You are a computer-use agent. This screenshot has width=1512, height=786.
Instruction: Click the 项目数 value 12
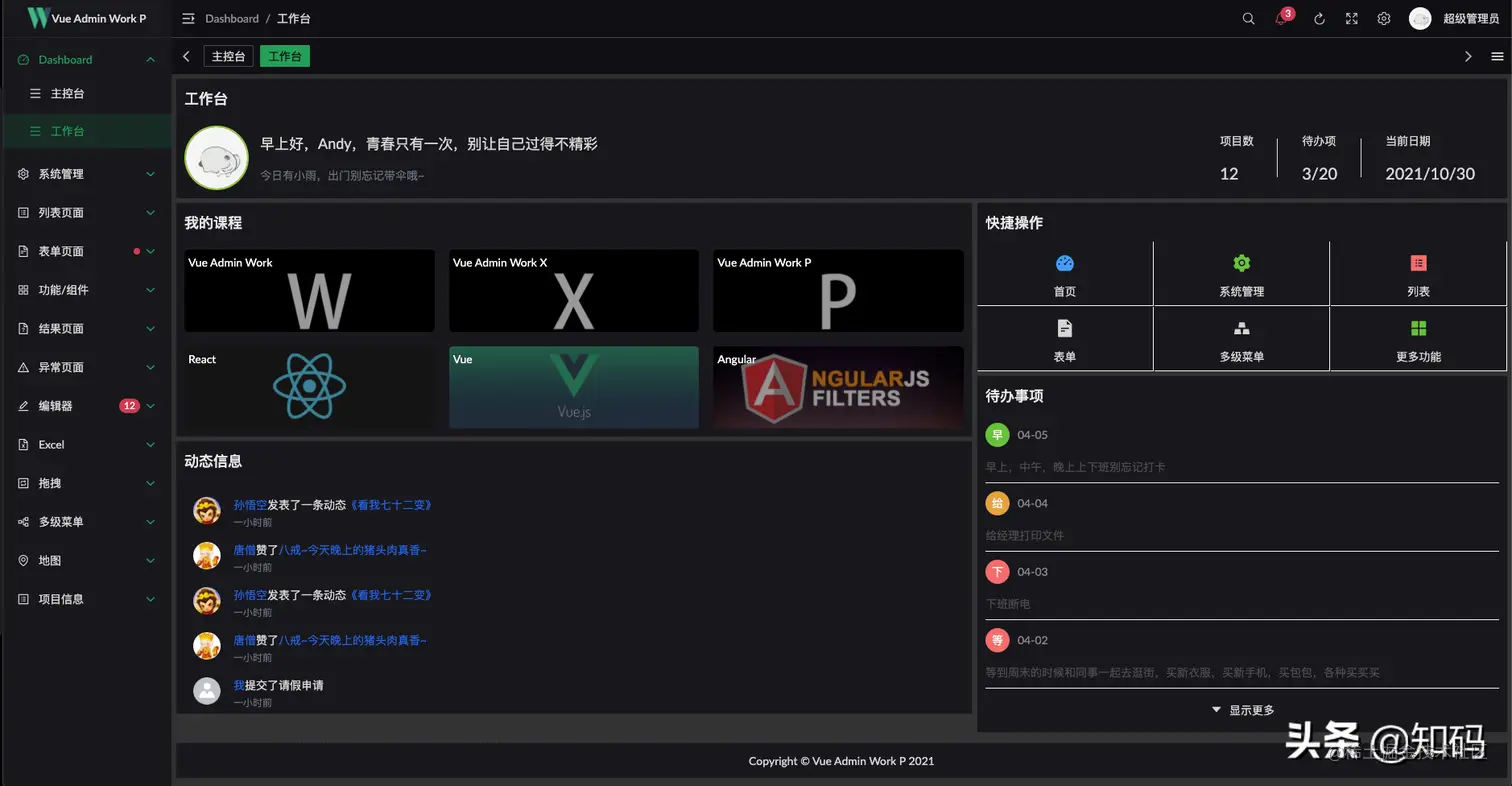point(1229,174)
